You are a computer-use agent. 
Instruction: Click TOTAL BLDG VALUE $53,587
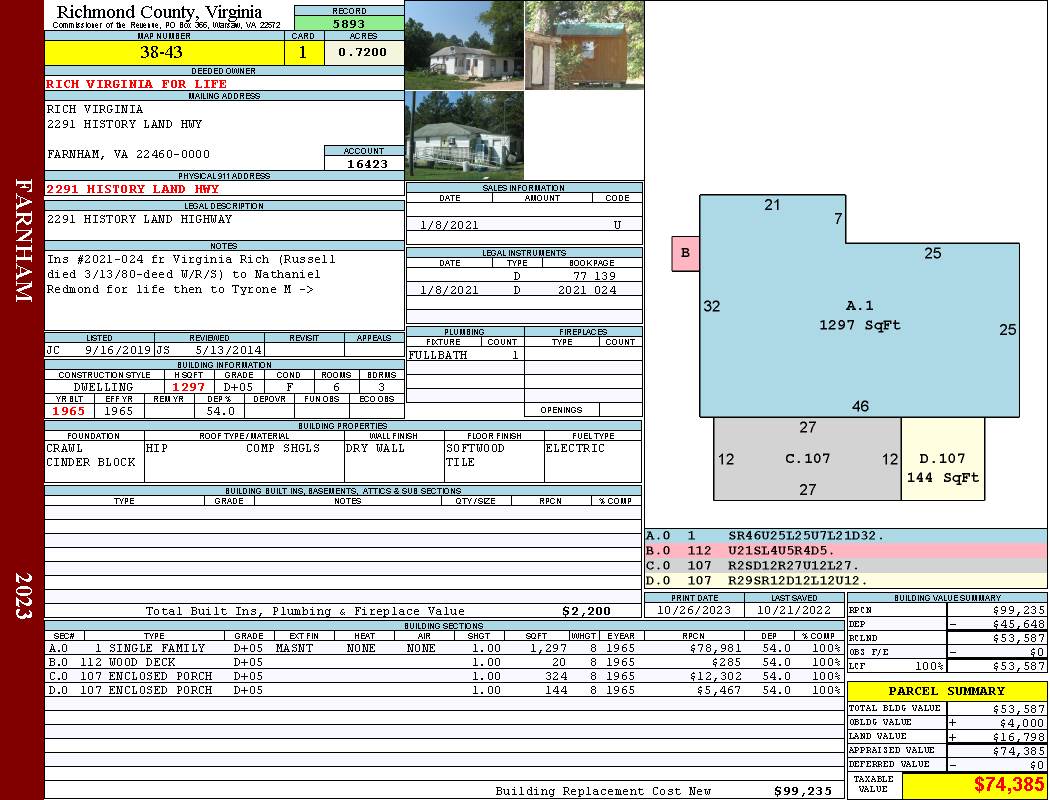(x=1019, y=708)
